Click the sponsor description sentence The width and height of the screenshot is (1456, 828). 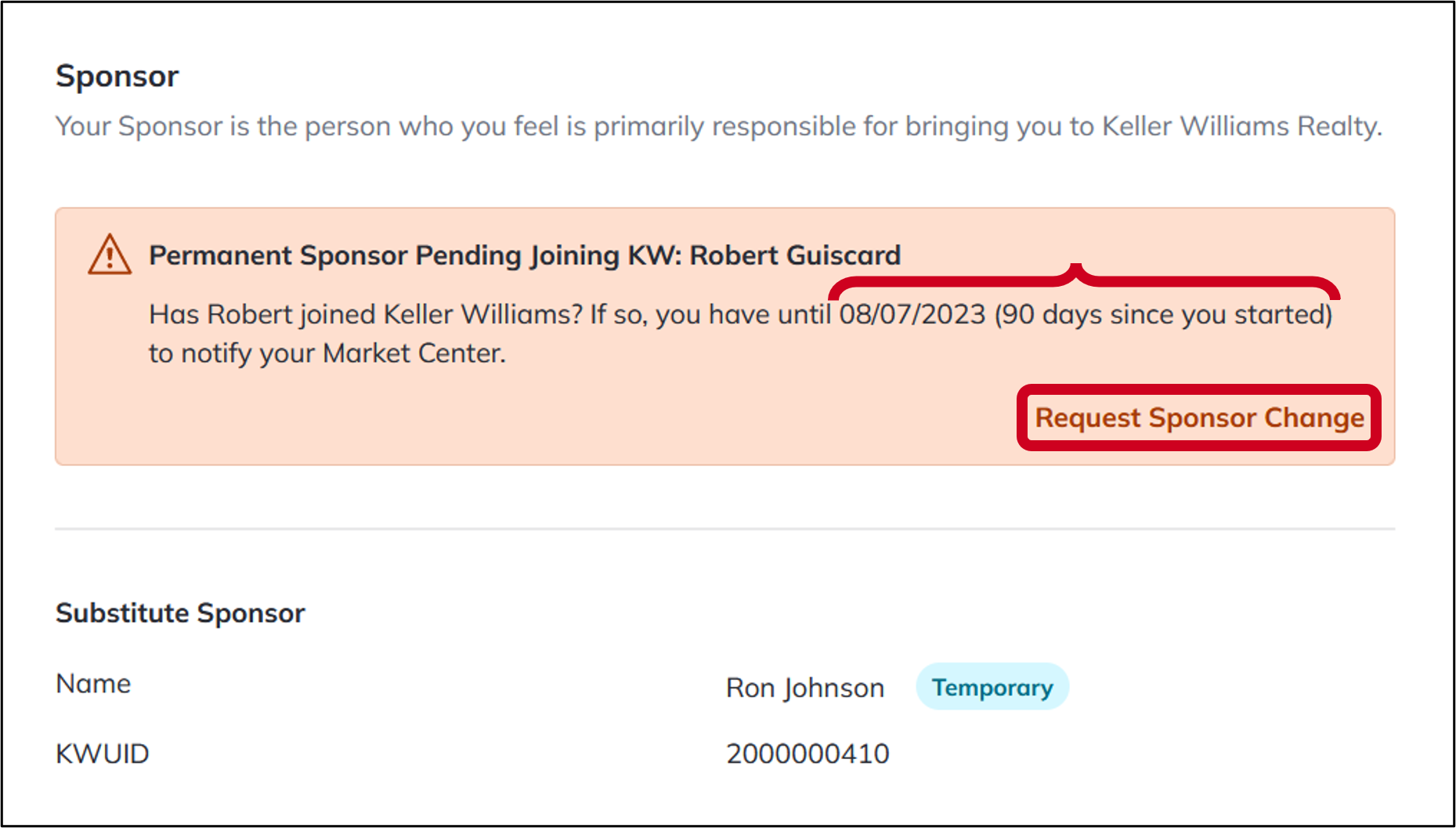pos(719,126)
